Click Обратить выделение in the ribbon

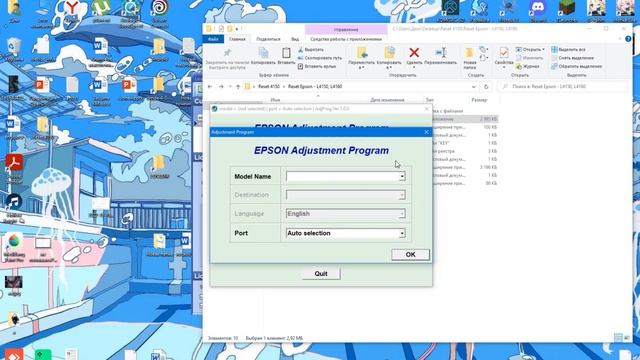tap(577, 66)
